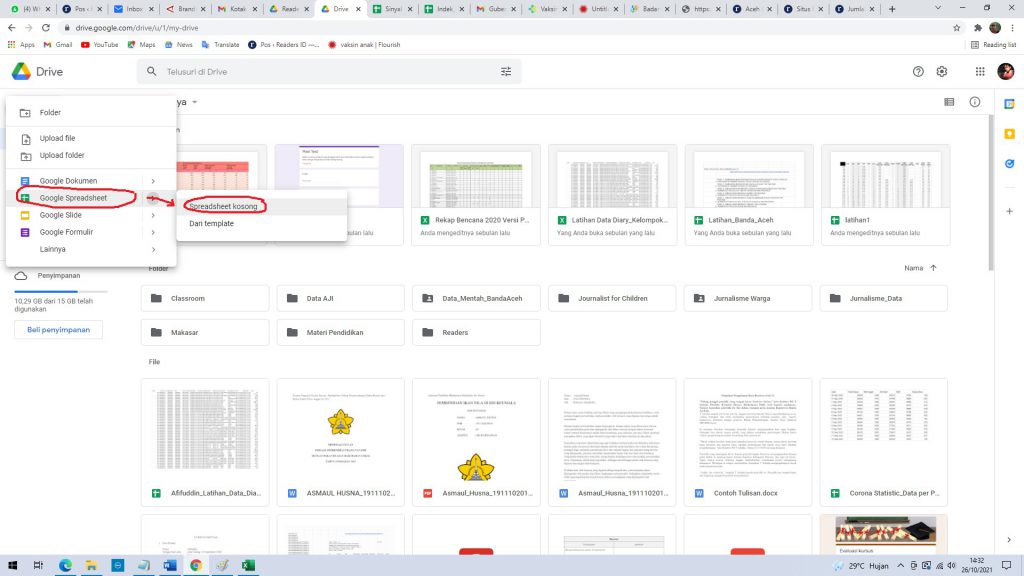Click the search magnifier icon

tap(152, 71)
